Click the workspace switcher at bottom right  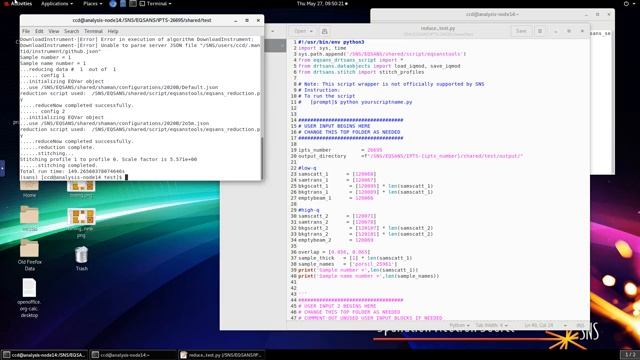630,354
